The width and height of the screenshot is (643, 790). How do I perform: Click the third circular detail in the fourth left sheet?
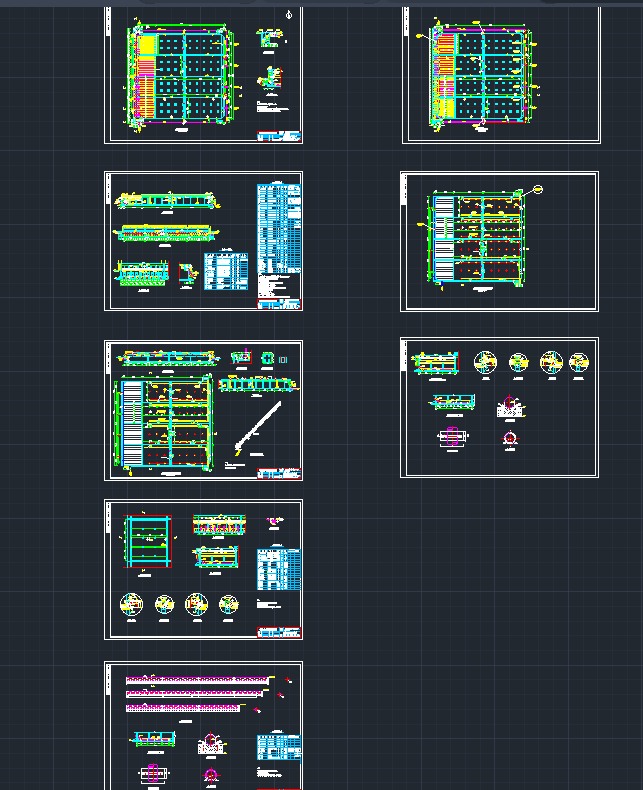(197, 604)
